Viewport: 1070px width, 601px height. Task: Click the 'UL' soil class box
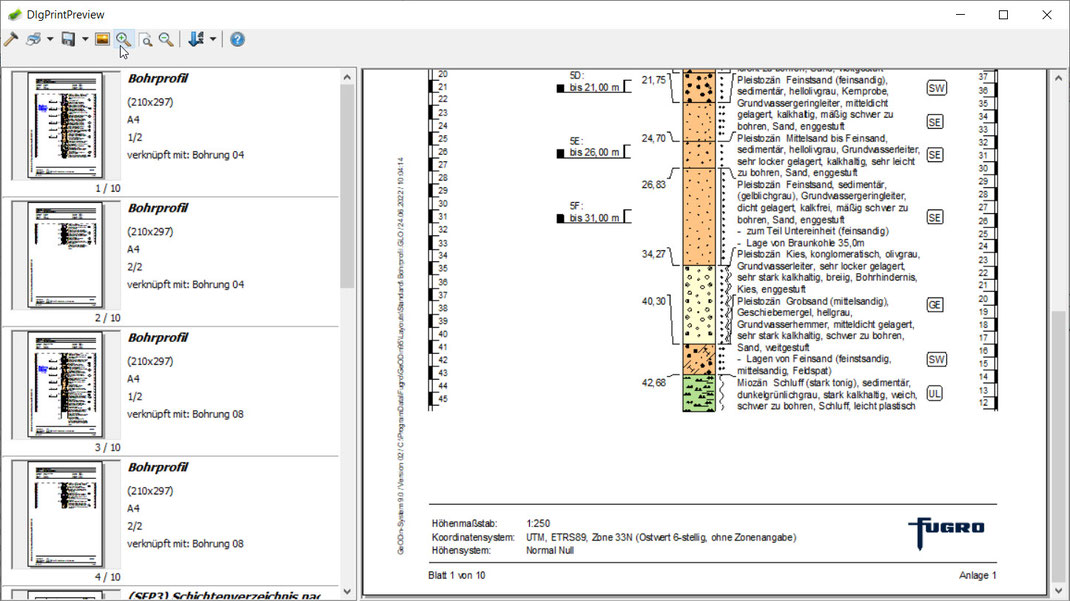pyautogui.click(x=934, y=394)
